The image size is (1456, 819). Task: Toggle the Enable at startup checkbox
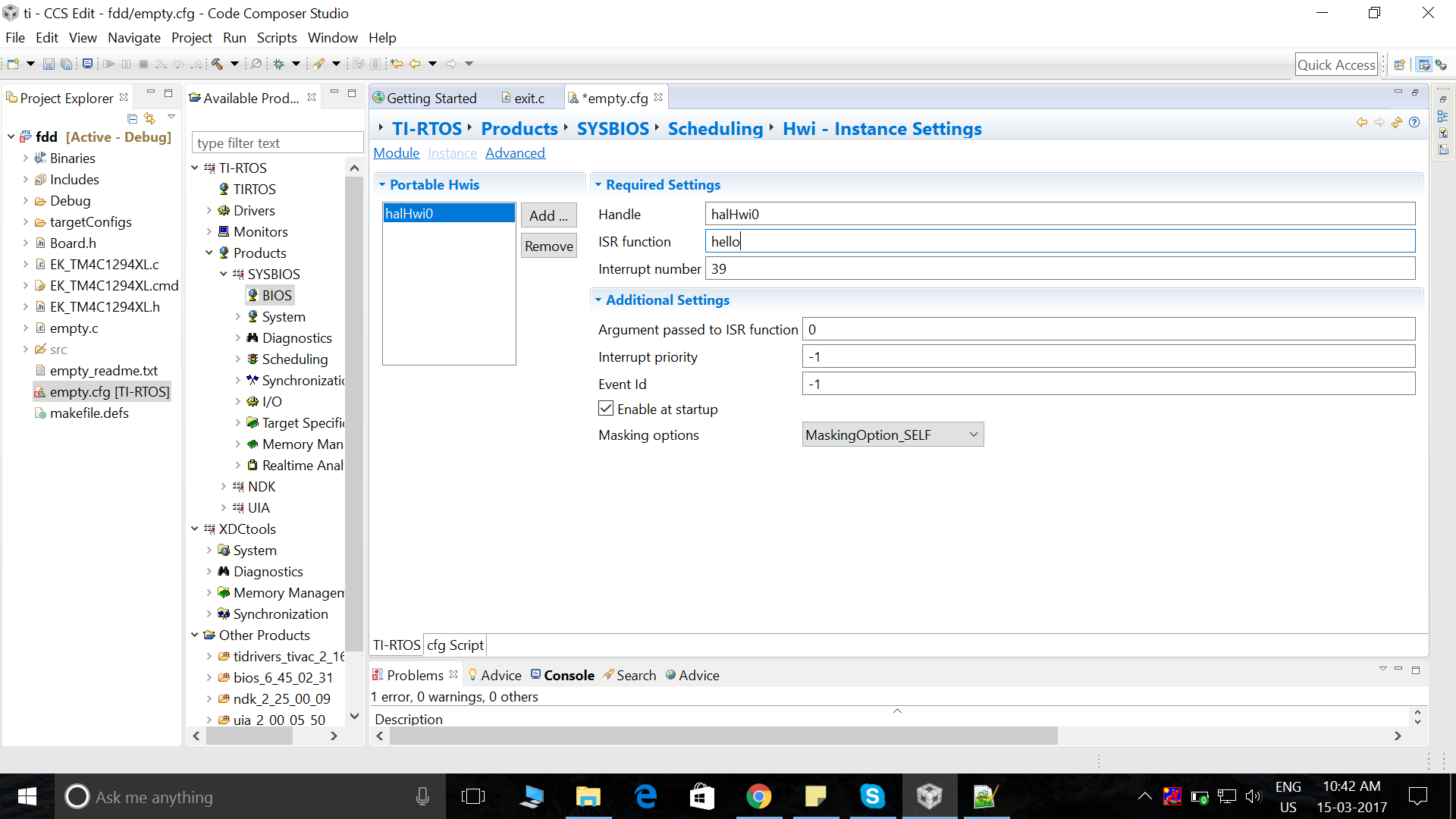coord(606,409)
